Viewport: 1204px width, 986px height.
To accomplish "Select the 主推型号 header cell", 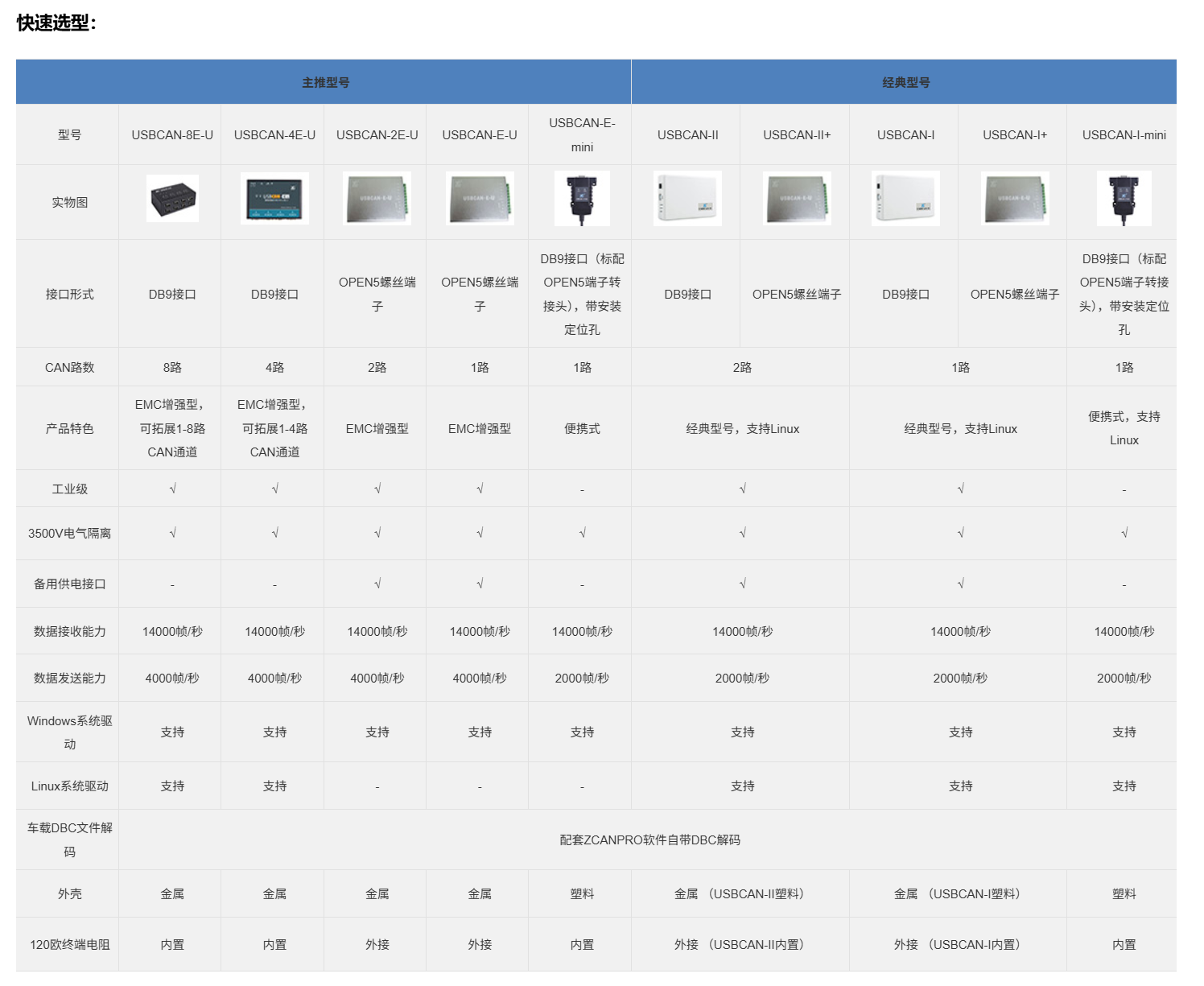I will coord(324,82).
